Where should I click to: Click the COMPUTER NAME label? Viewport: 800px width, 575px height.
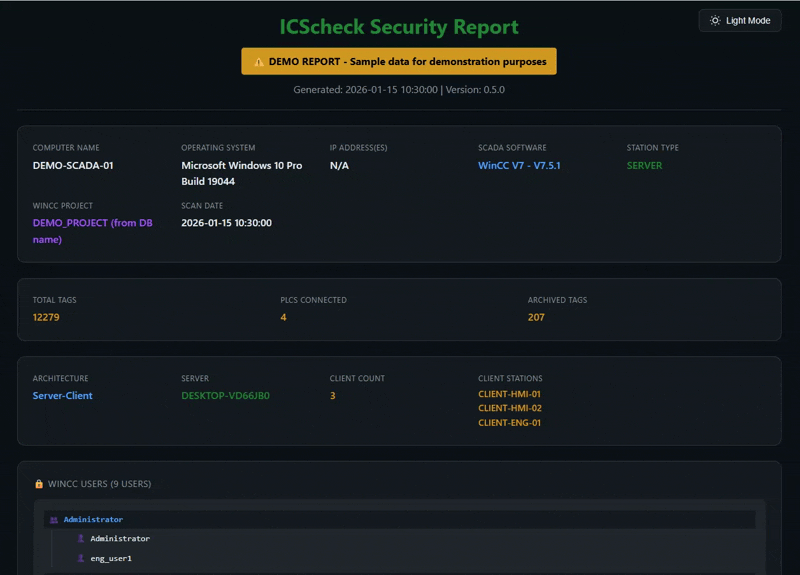pos(66,147)
